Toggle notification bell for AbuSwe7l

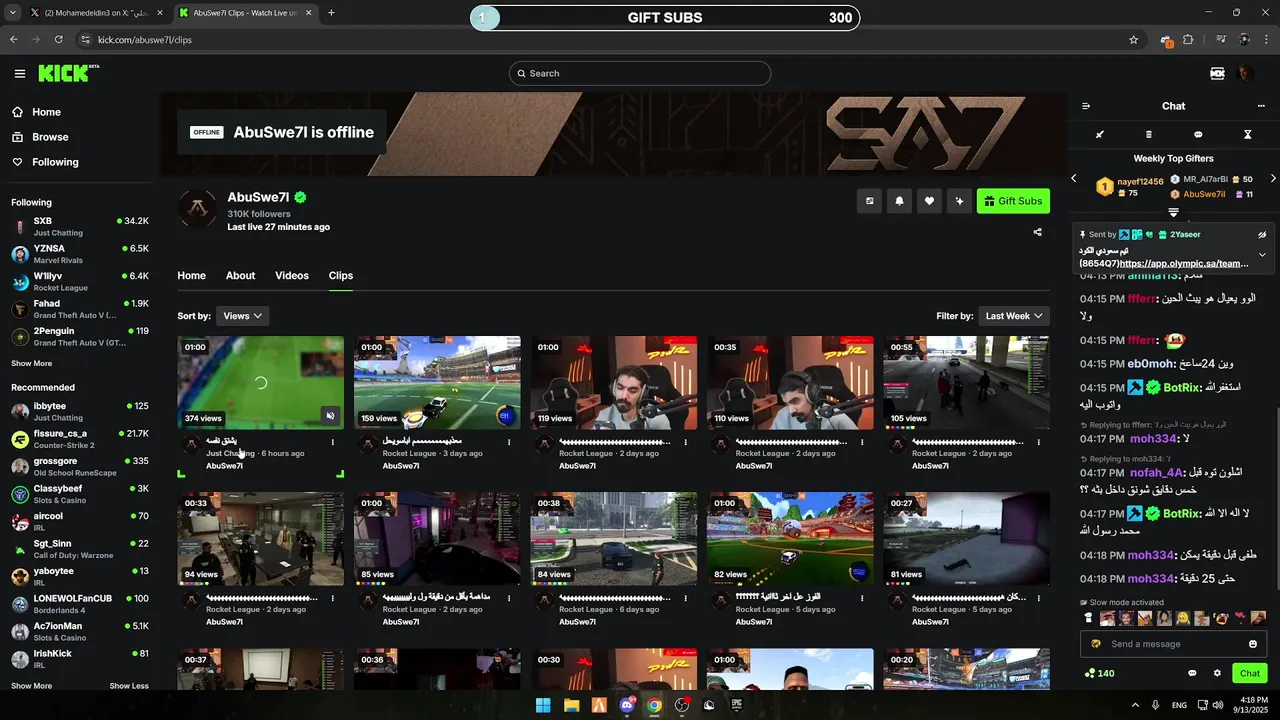click(x=899, y=201)
